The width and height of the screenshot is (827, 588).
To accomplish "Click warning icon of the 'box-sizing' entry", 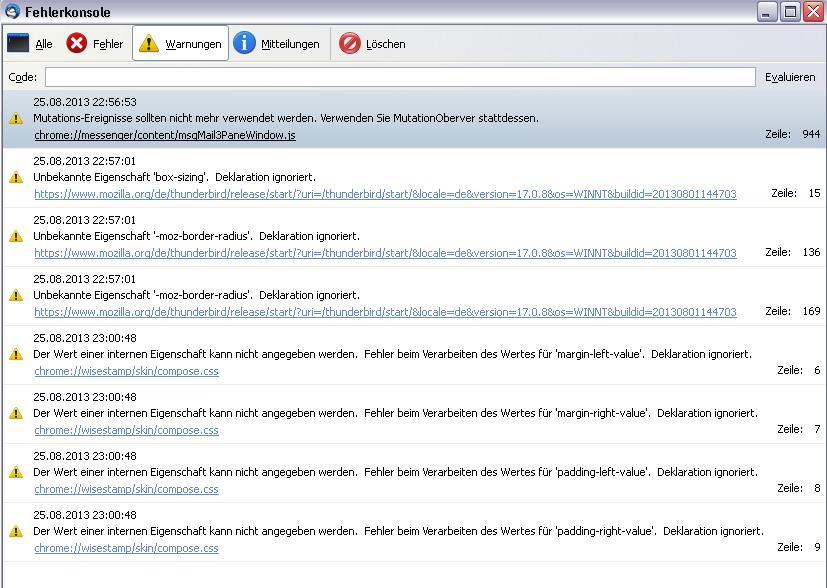I will click(x=16, y=177).
